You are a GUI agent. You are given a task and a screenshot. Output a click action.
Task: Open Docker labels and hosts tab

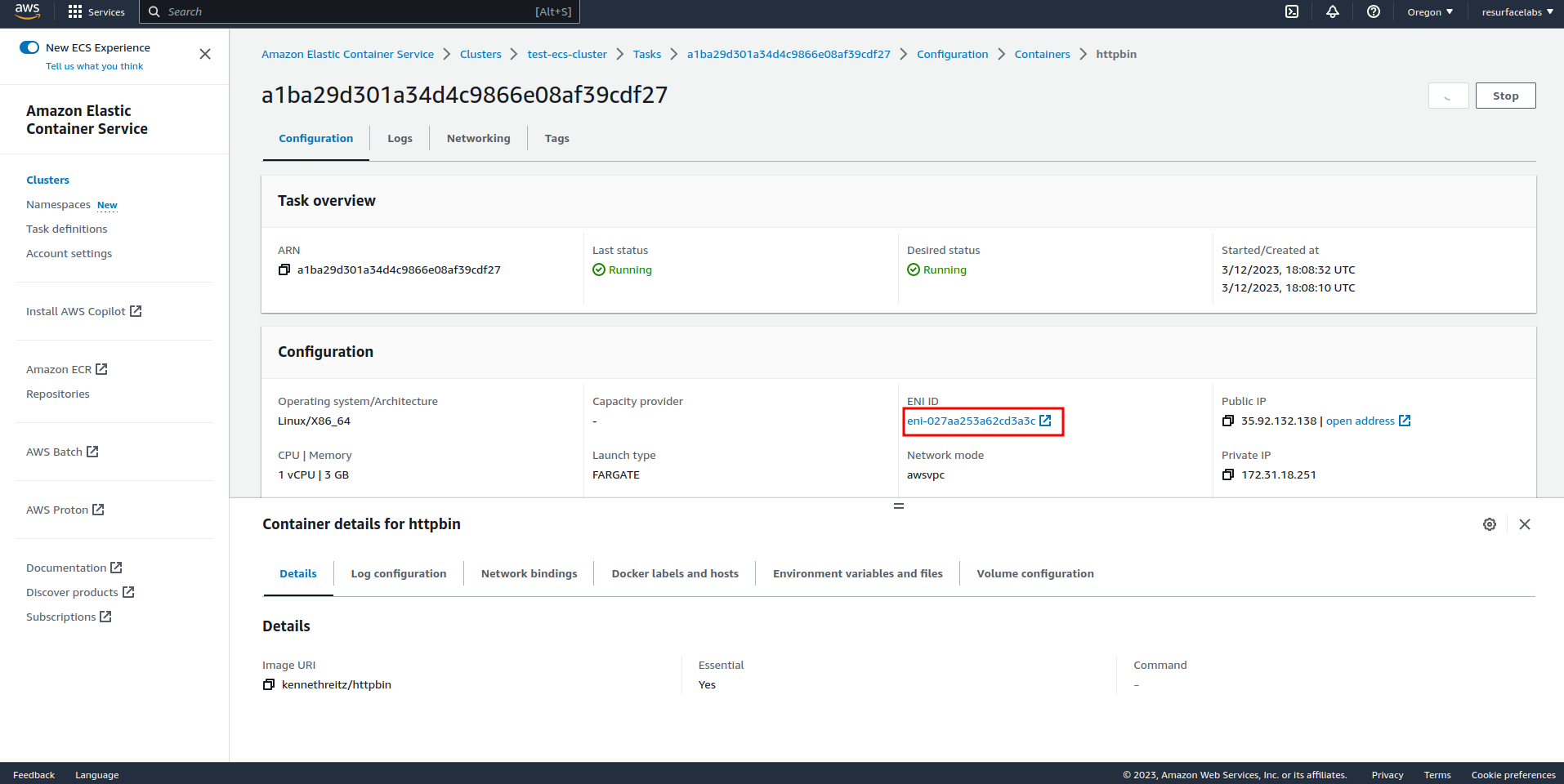(x=675, y=574)
